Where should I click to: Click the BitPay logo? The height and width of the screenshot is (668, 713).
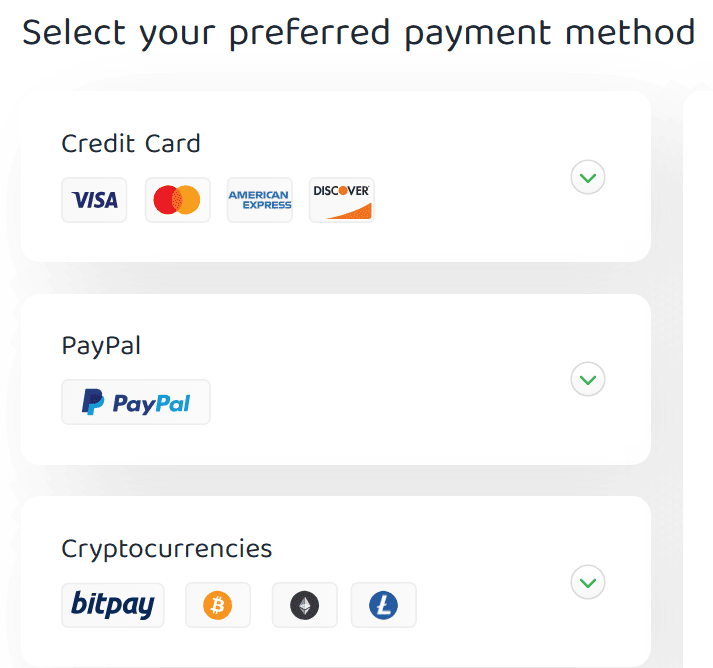tap(112, 605)
